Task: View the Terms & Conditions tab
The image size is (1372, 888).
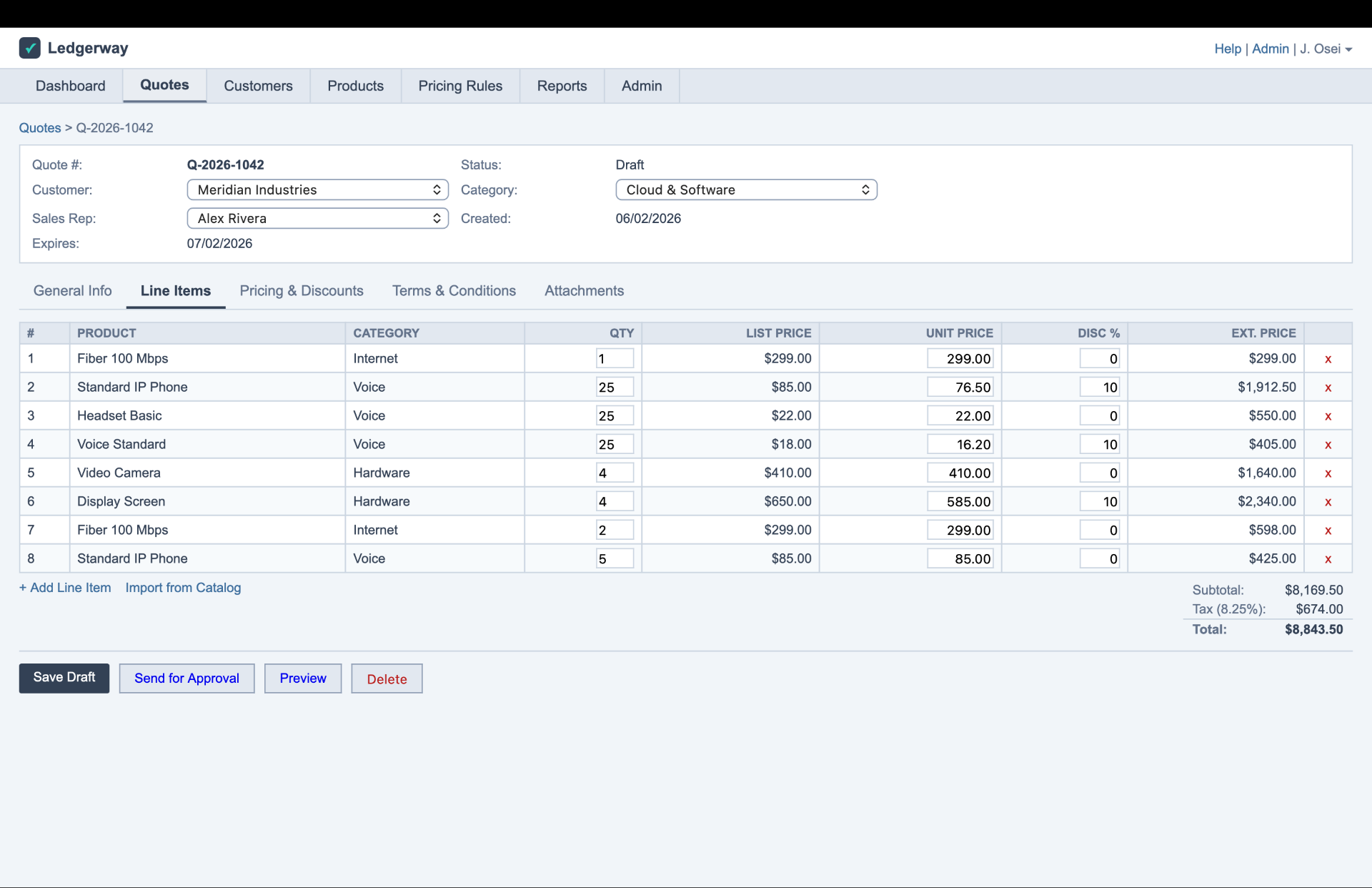Action: 454,291
